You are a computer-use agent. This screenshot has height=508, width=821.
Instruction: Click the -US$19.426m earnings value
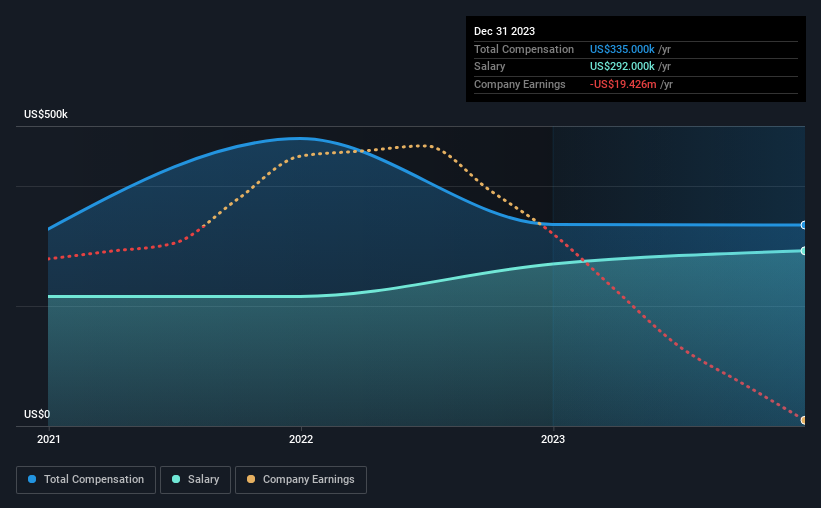point(623,84)
